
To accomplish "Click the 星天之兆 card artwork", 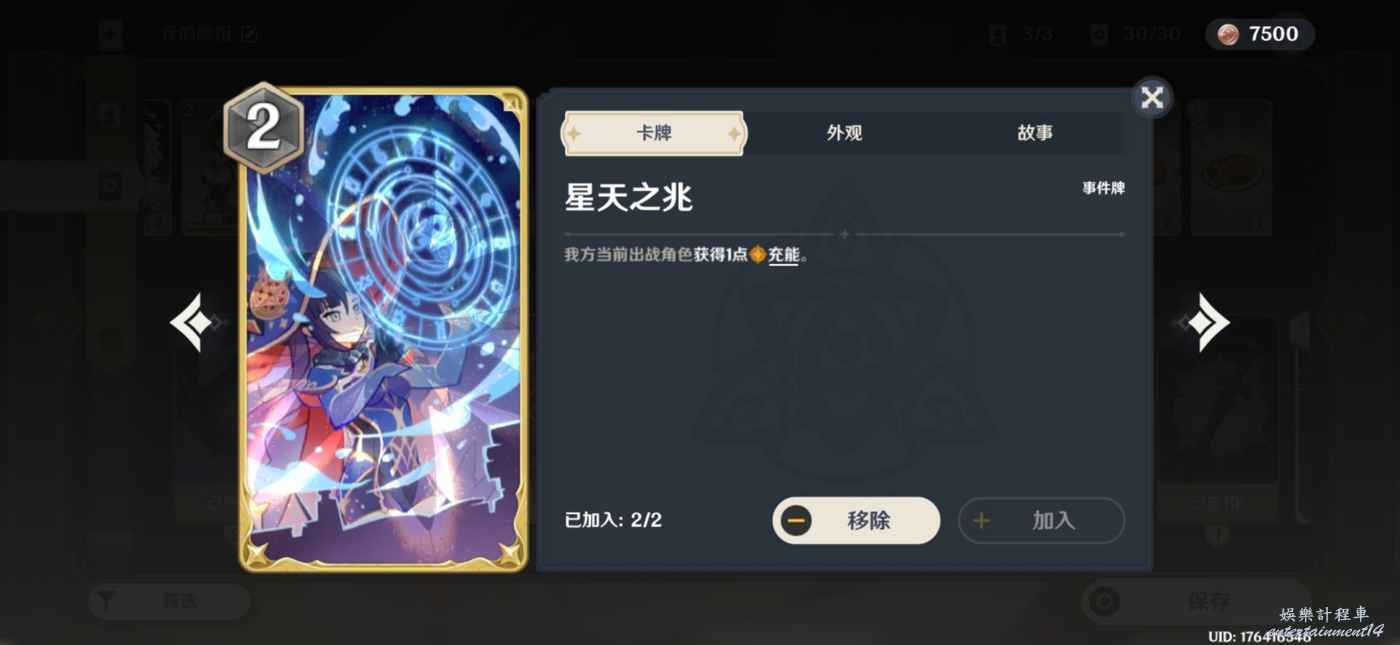I will [x=384, y=330].
